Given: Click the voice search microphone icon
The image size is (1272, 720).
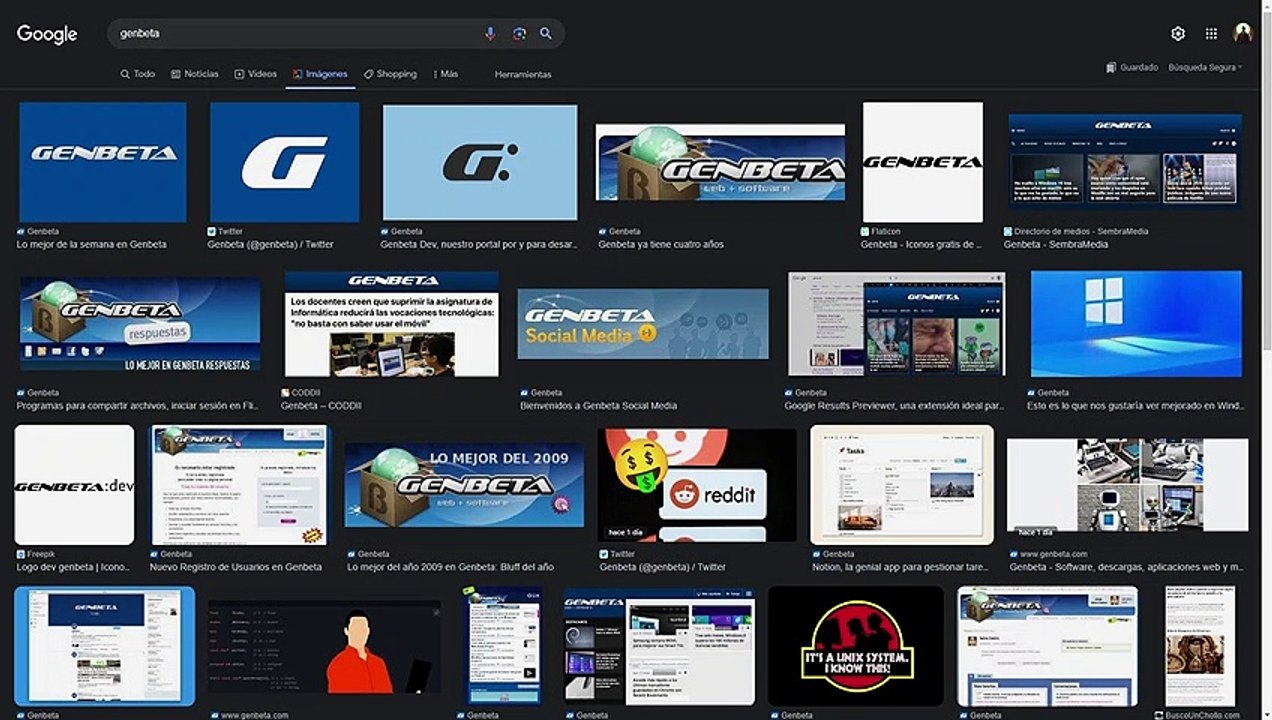Looking at the screenshot, I should (x=490, y=33).
